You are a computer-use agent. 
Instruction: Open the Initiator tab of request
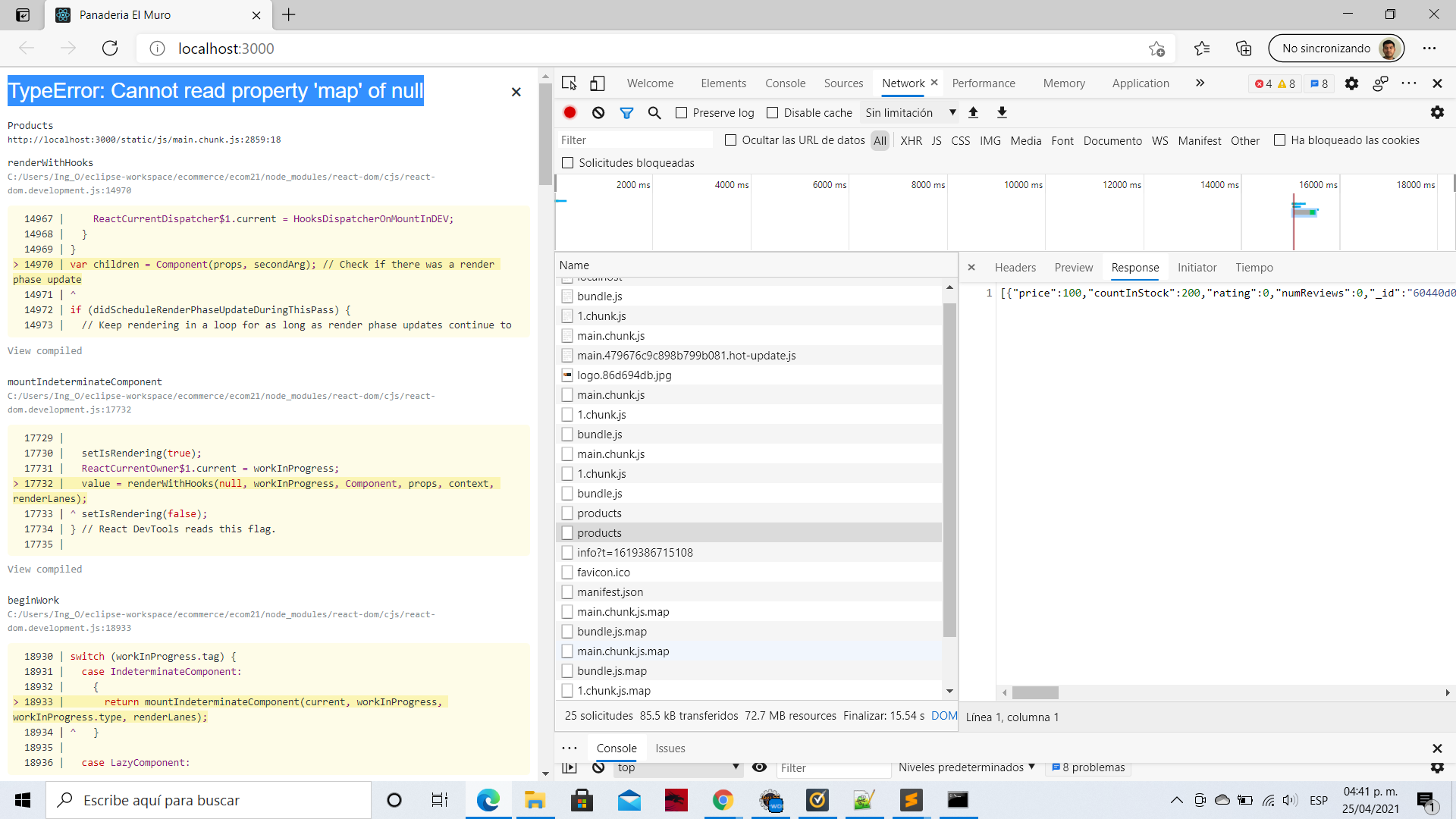[1197, 268]
